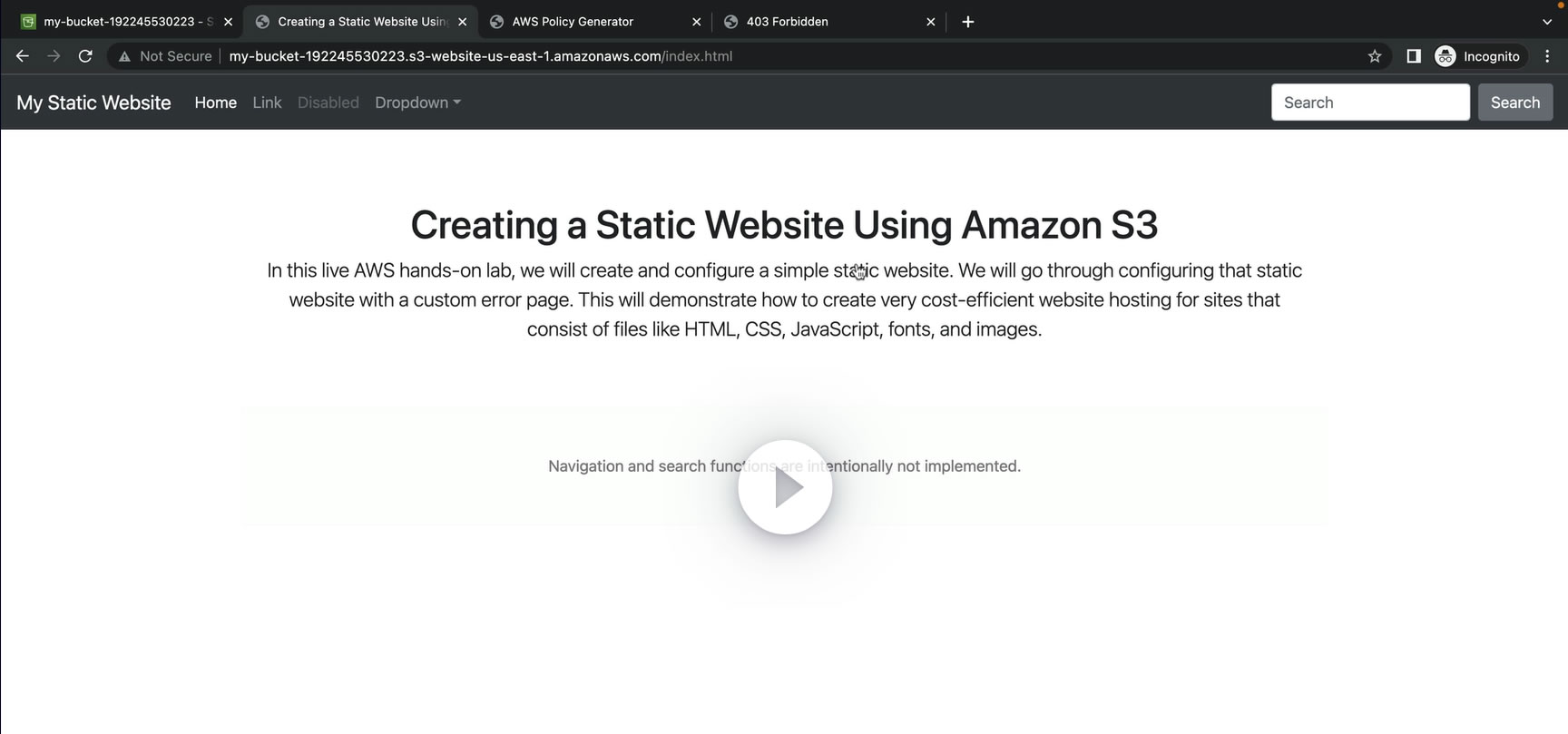
Task: Open the browser side panel icon
Action: [1413, 56]
